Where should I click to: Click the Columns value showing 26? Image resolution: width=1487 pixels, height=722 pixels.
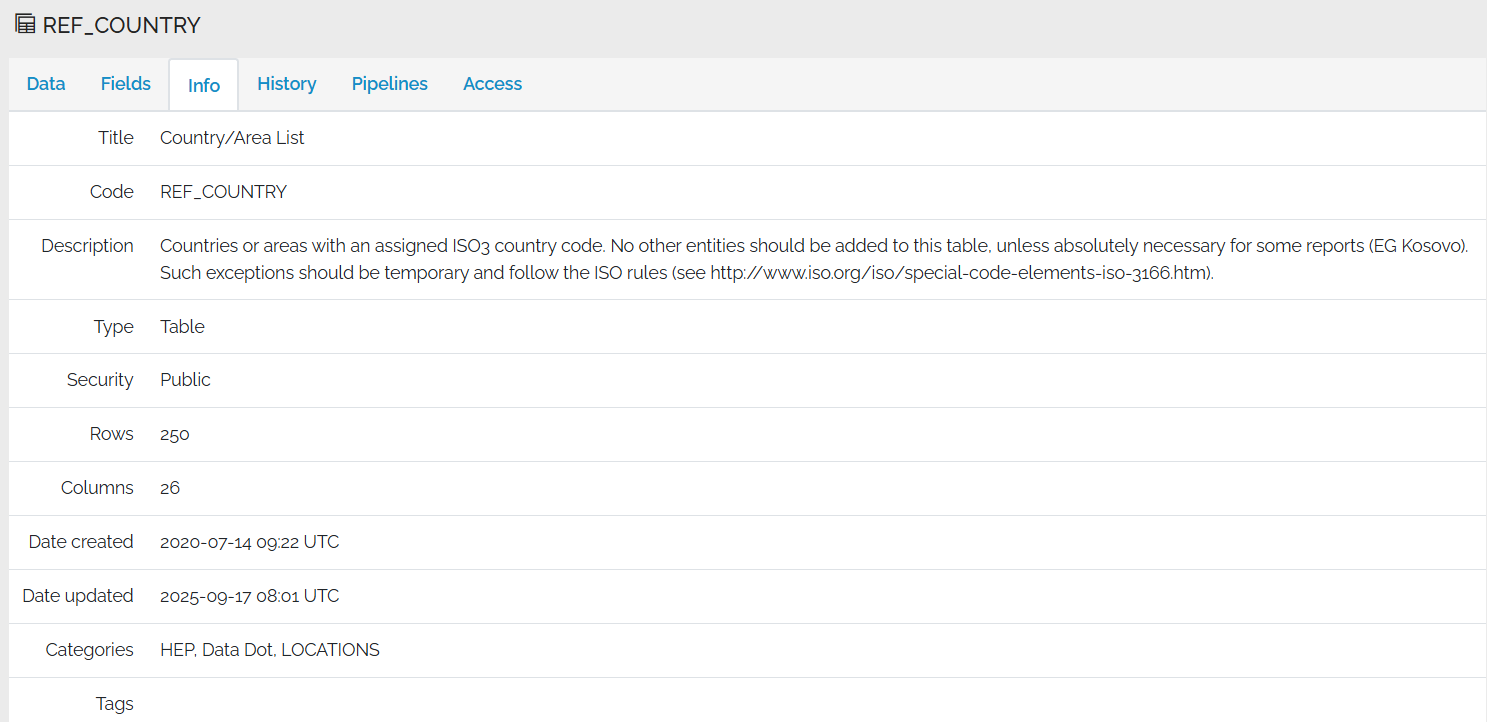coord(169,488)
